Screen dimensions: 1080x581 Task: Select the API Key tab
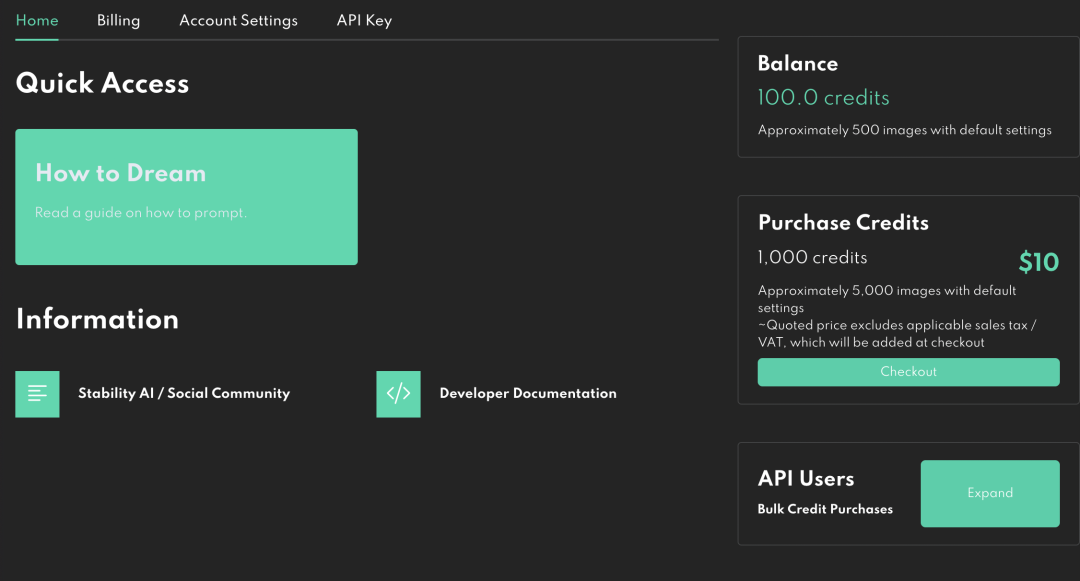coord(364,20)
